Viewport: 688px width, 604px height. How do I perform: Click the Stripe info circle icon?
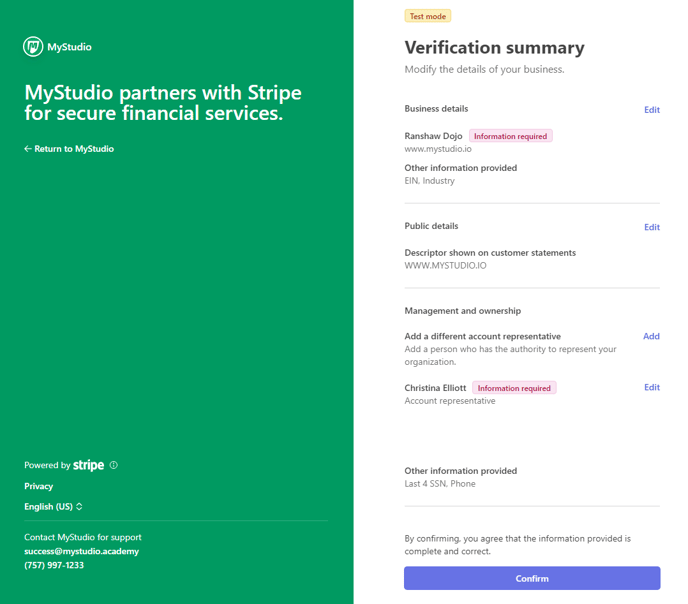tap(114, 465)
